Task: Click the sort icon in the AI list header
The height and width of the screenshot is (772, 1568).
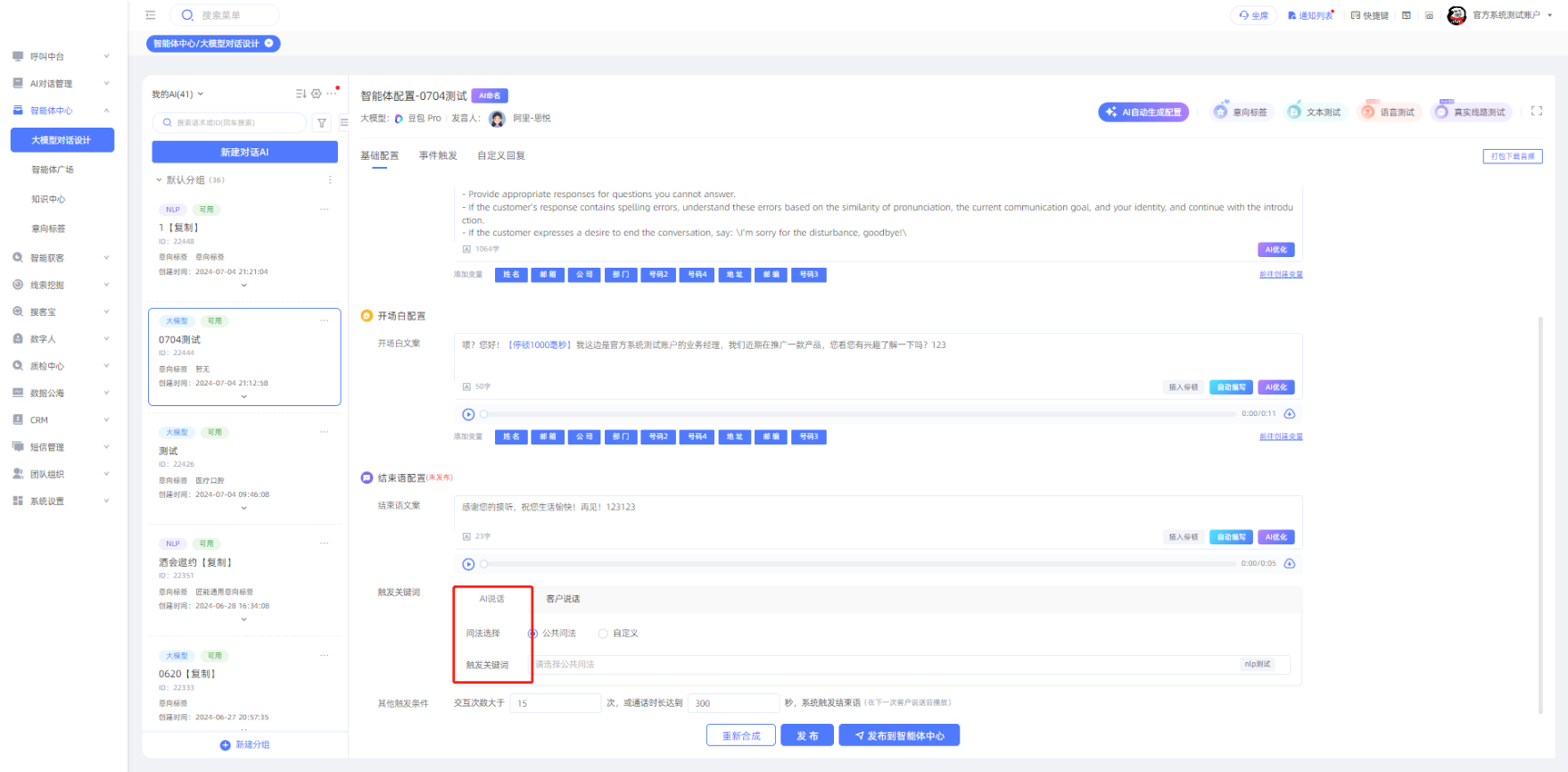Action: [301, 94]
